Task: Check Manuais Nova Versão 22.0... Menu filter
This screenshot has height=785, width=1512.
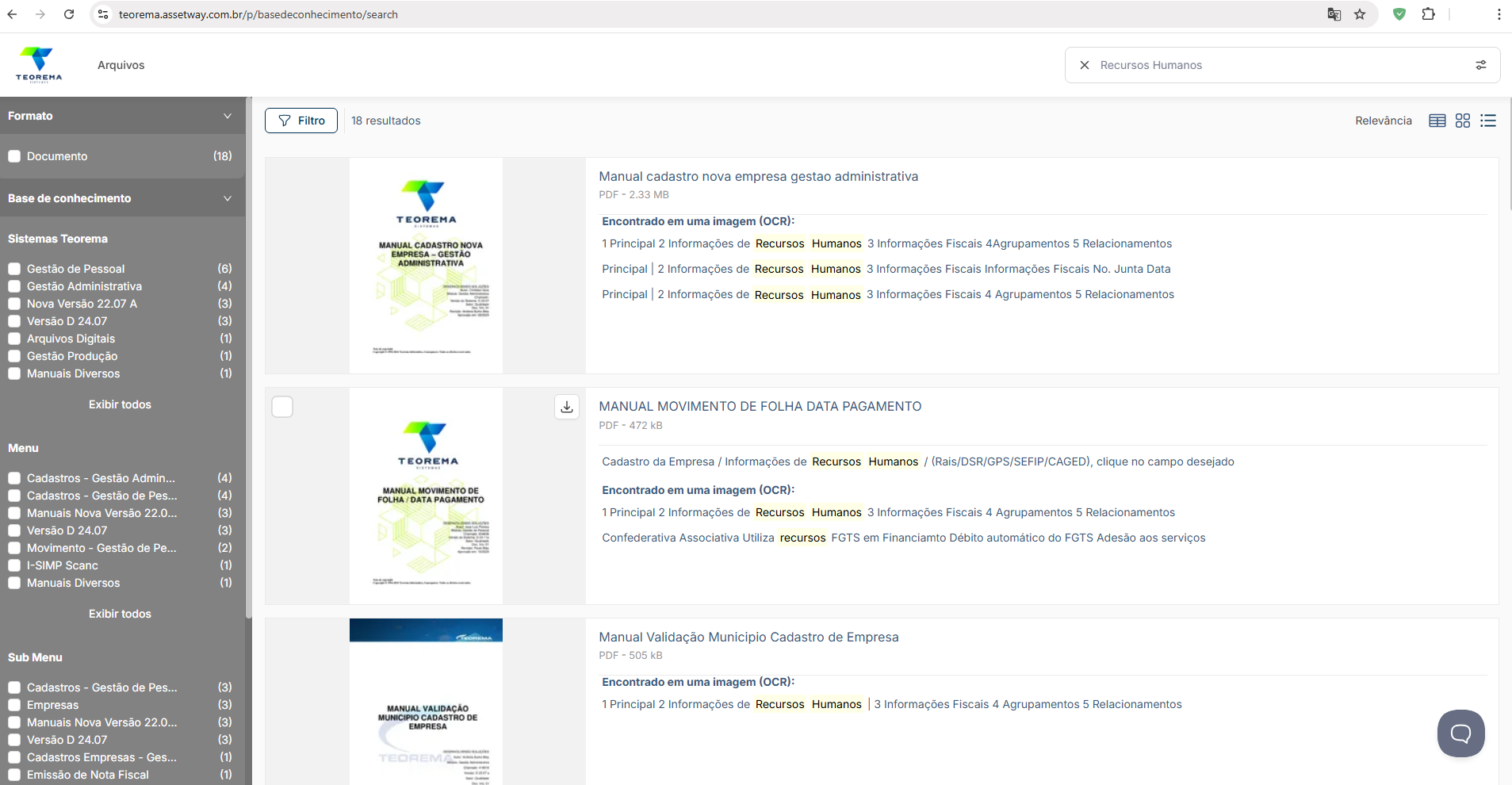Action: tap(14, 513)
